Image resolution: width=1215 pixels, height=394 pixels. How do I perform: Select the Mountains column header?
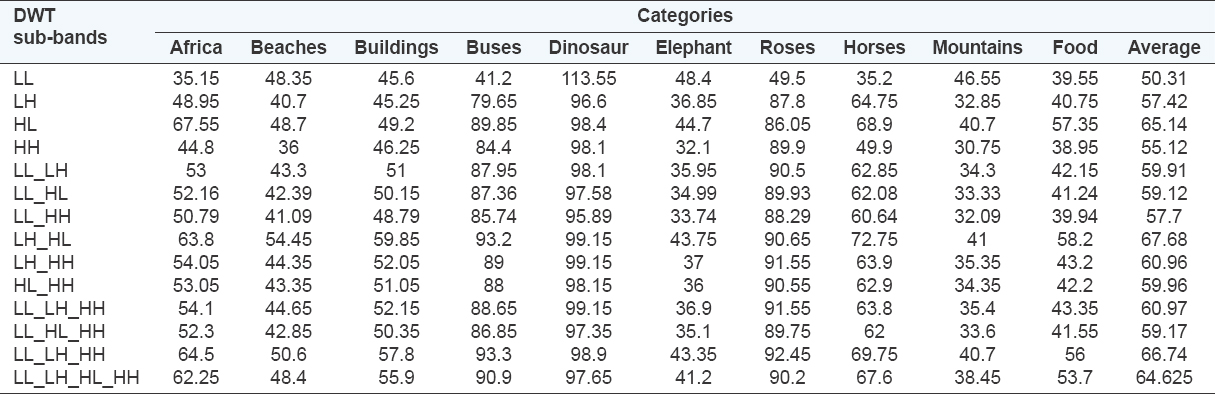tap(977, 47)
